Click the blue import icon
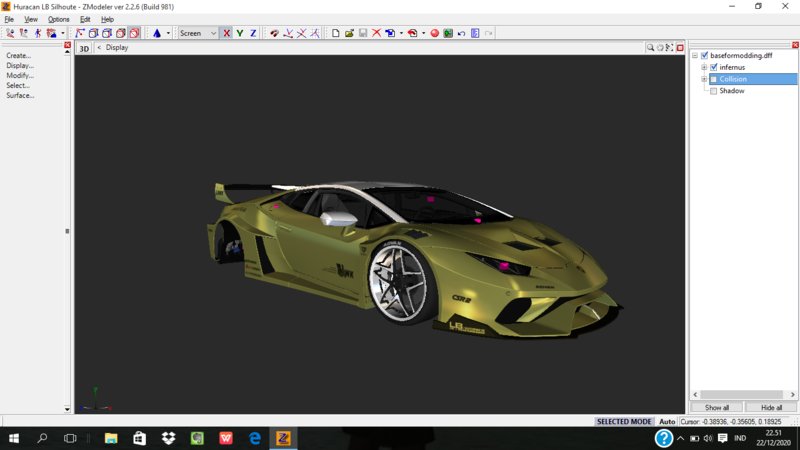Screen dimensions: 800x450 390,33
